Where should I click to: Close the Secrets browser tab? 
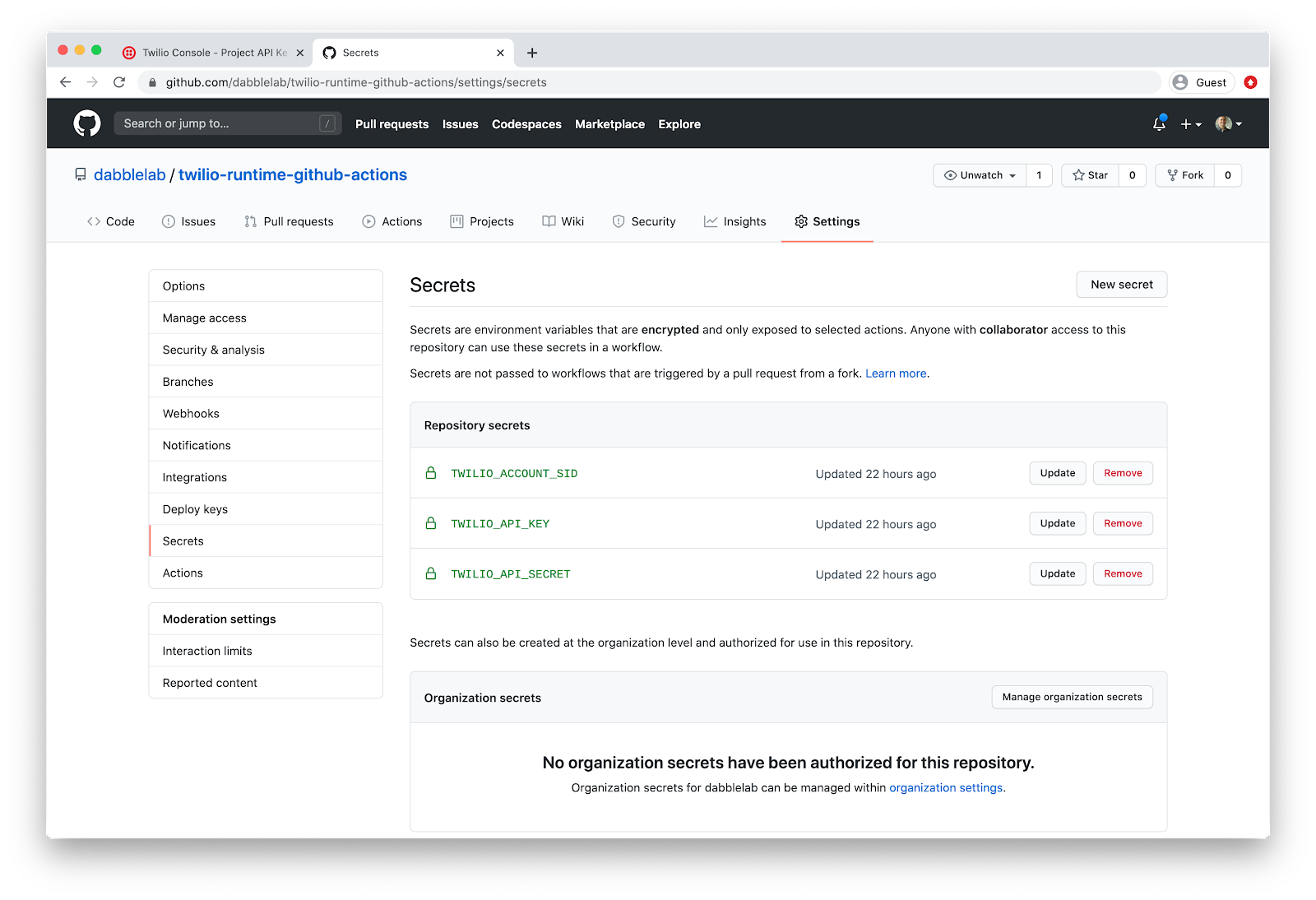(500, 53)
